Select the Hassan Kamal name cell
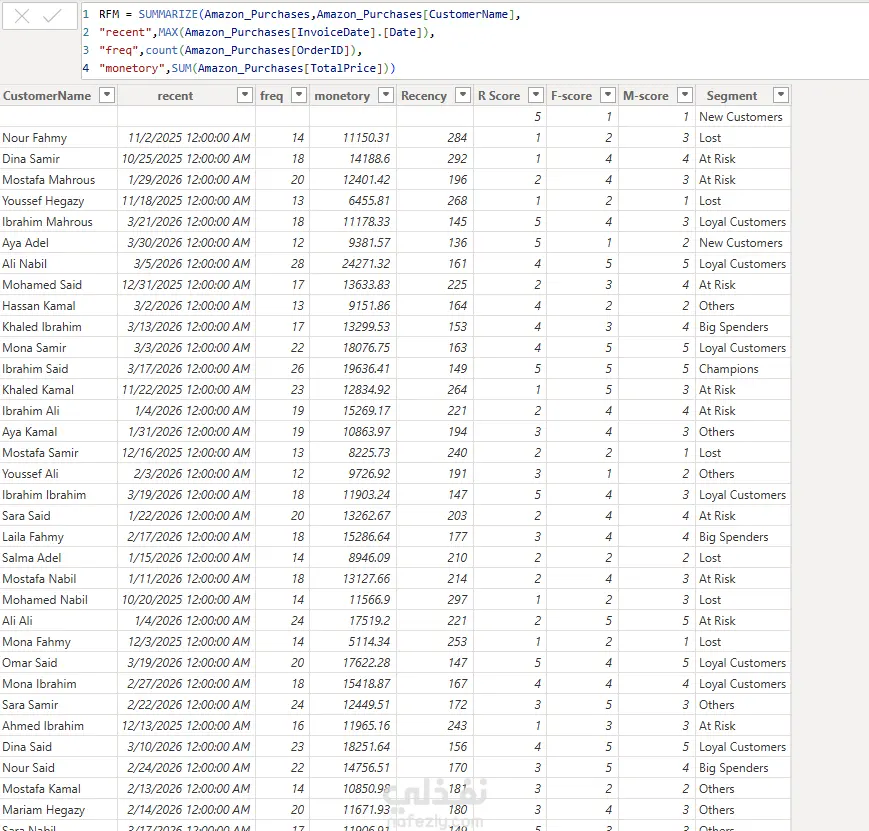 point(59,305)
